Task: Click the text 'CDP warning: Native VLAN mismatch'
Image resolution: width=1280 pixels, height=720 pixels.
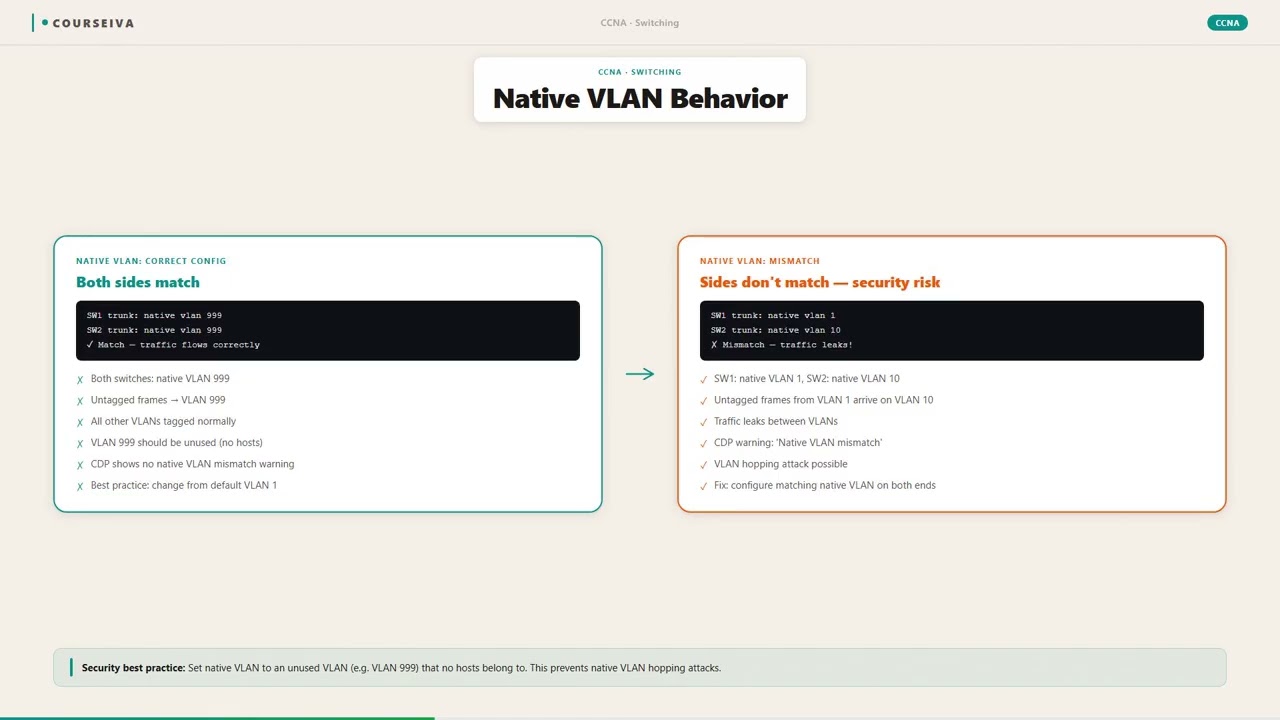Action: pyautogui.click(x=798, y=443)
